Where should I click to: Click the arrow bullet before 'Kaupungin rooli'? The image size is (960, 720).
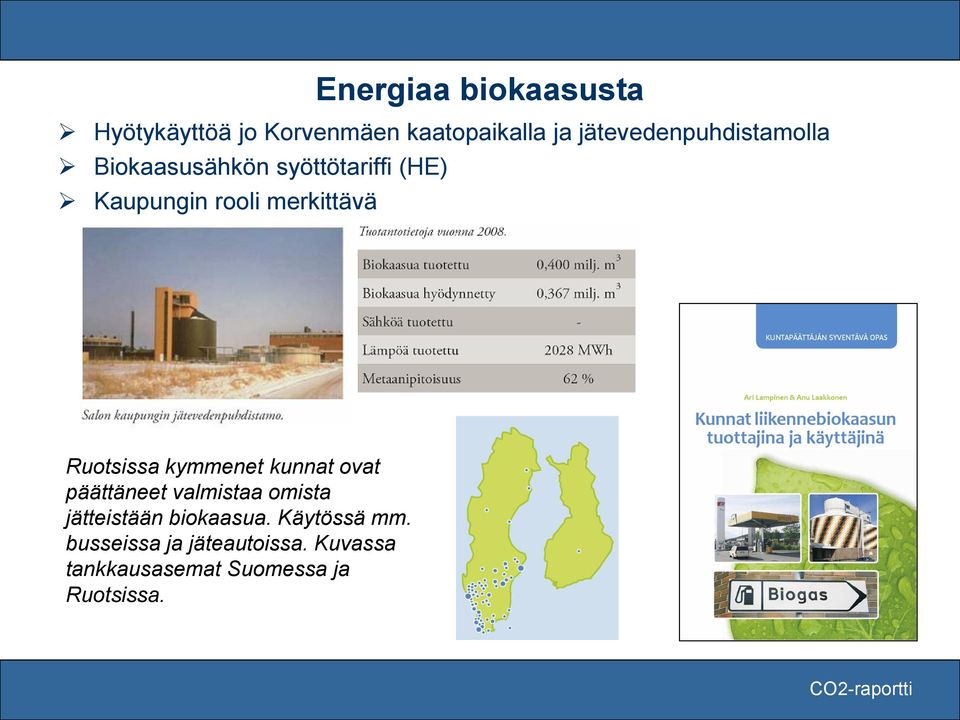[67, 201]
